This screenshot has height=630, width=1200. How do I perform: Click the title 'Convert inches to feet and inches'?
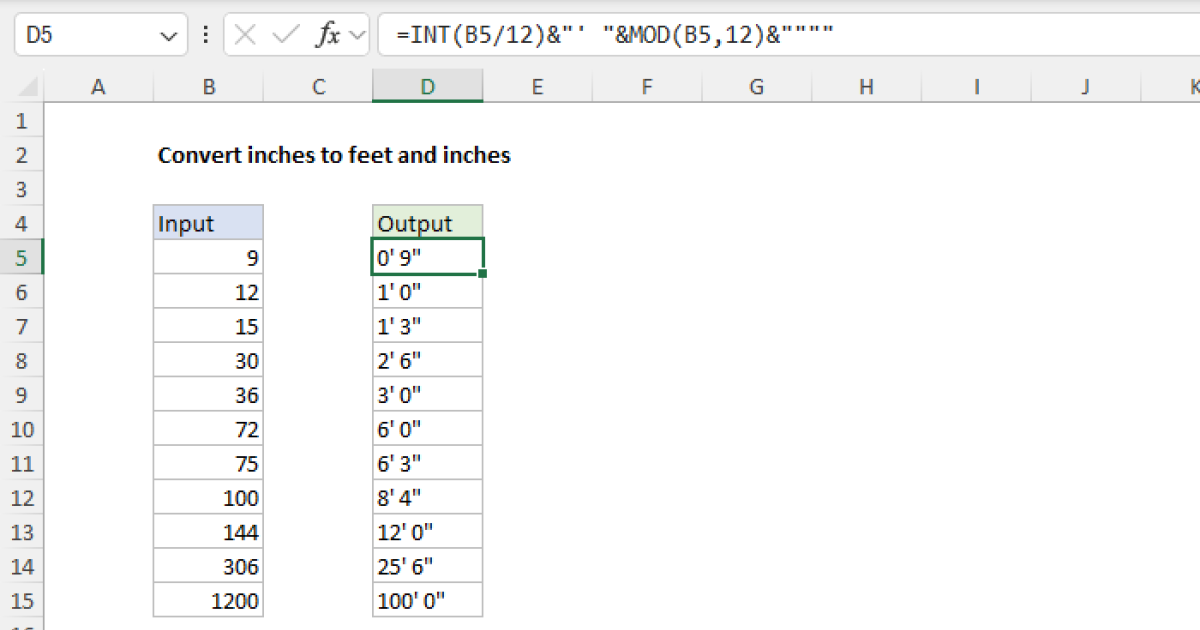tap(334, 155)
